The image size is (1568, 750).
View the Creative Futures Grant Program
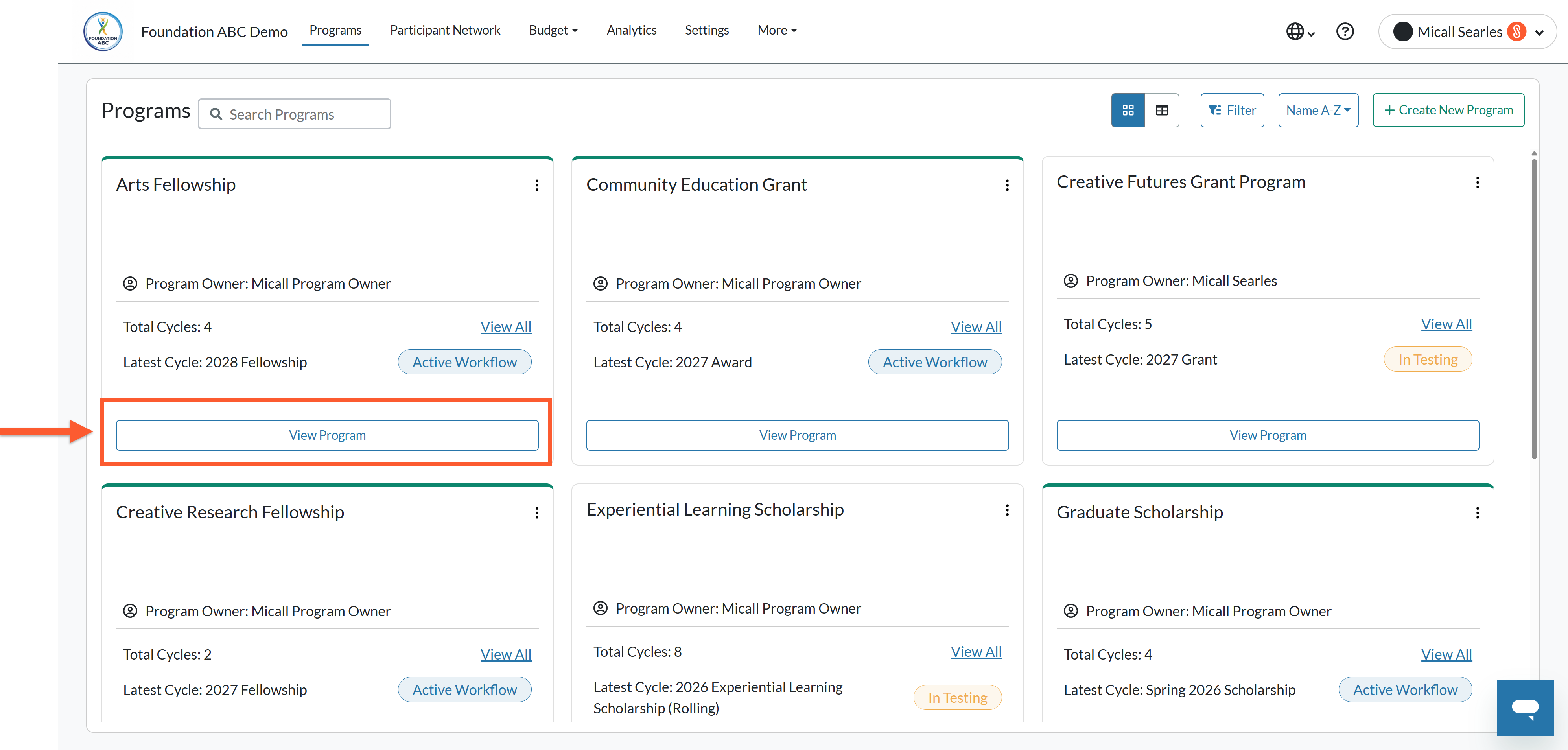[x=1268, y=435]
